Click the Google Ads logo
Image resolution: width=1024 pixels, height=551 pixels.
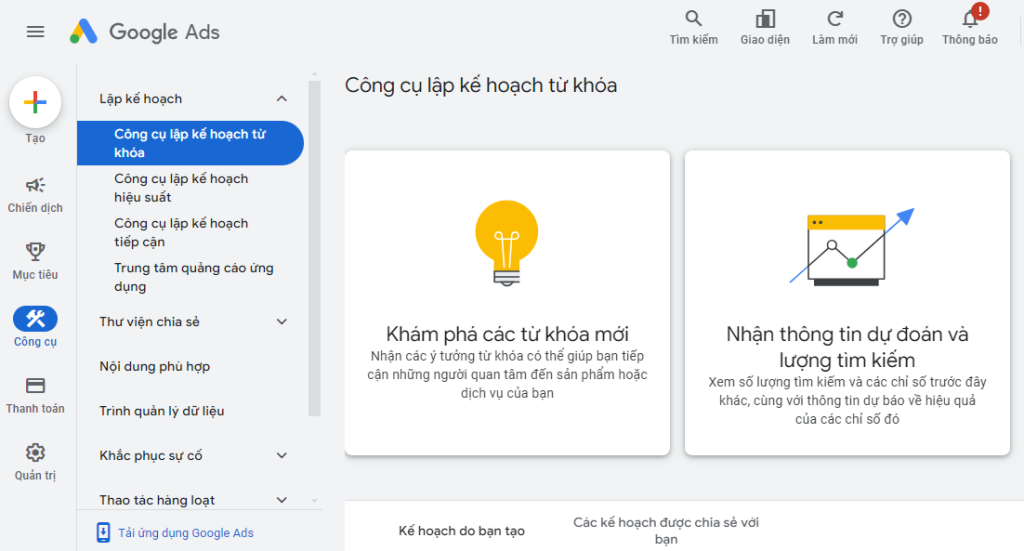coord(145,32)
